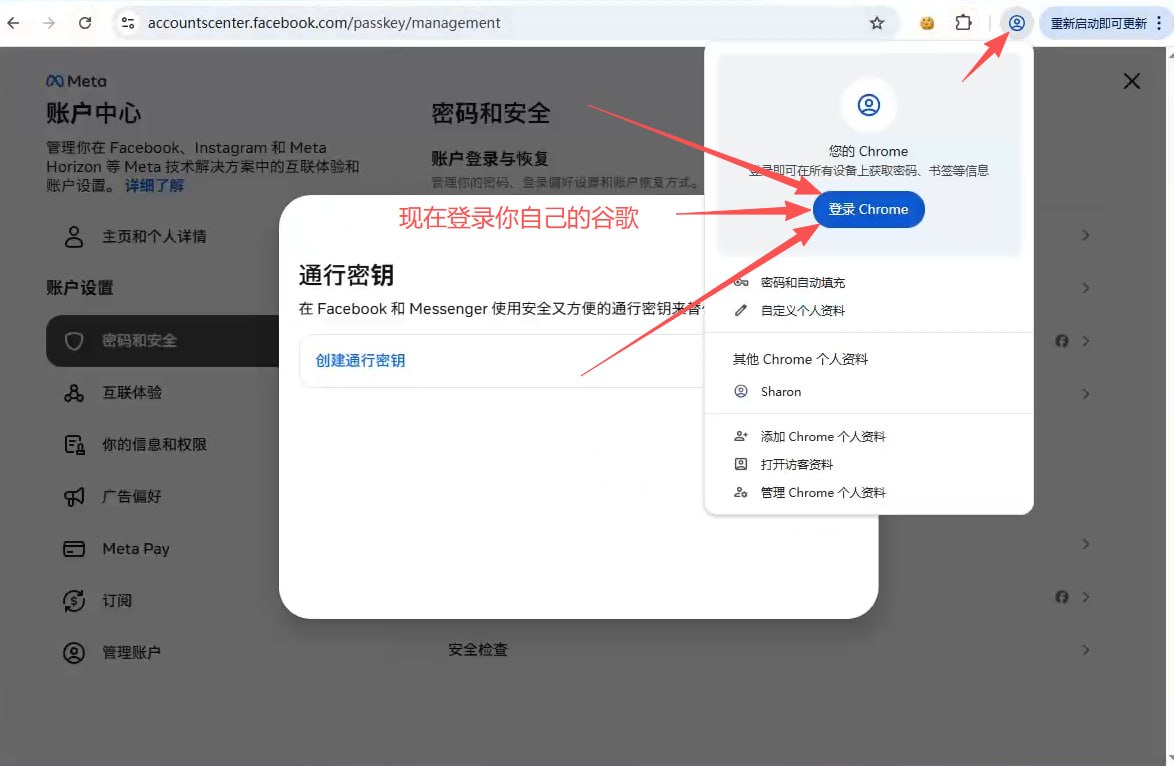Viewport: 1174px width, 766px height.
Task: Click the browser reload button
Action: coord(85,23)
